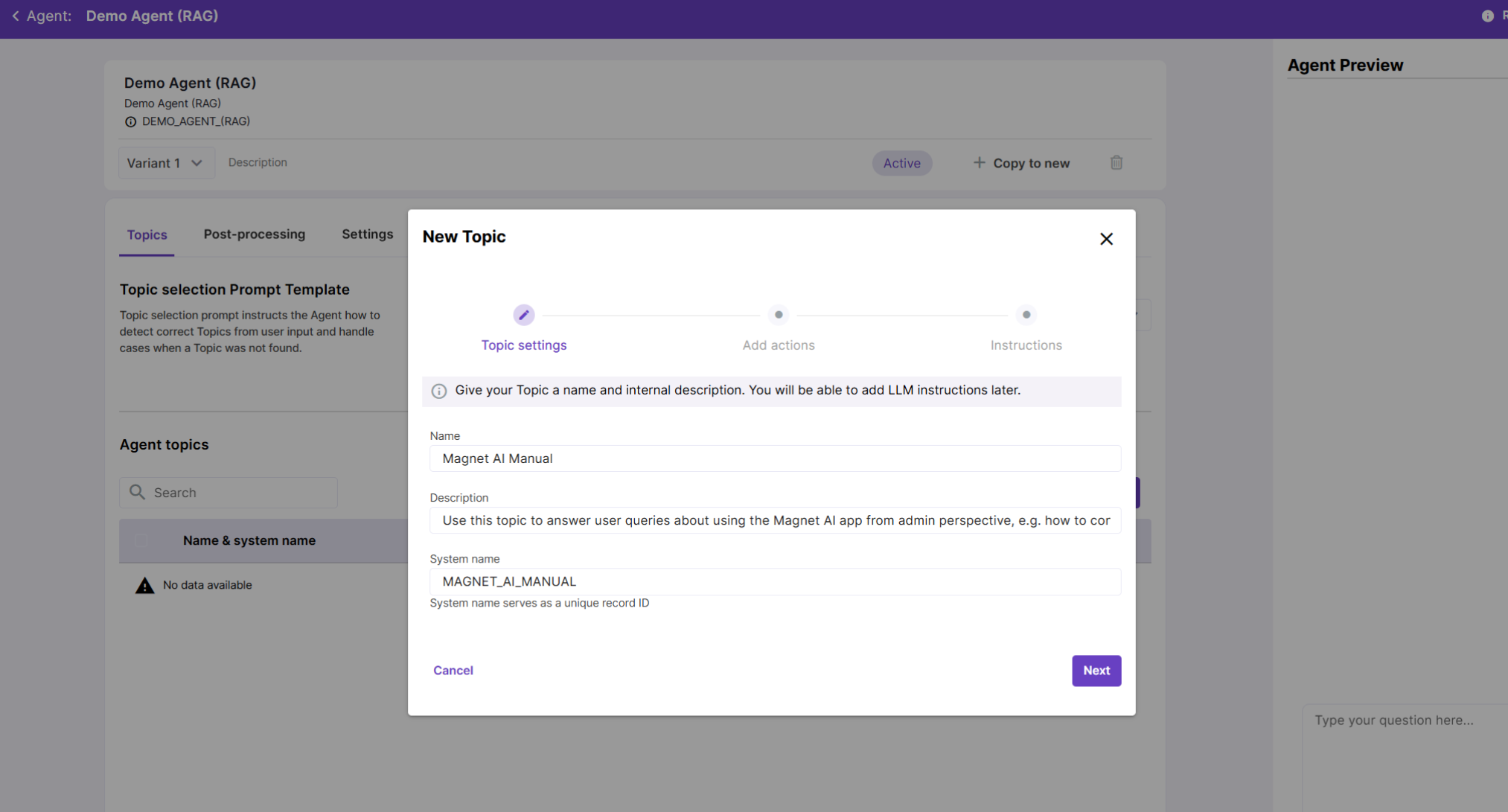
Task: Click the Description text field in dialog
Action: click(x=774, y=520)
